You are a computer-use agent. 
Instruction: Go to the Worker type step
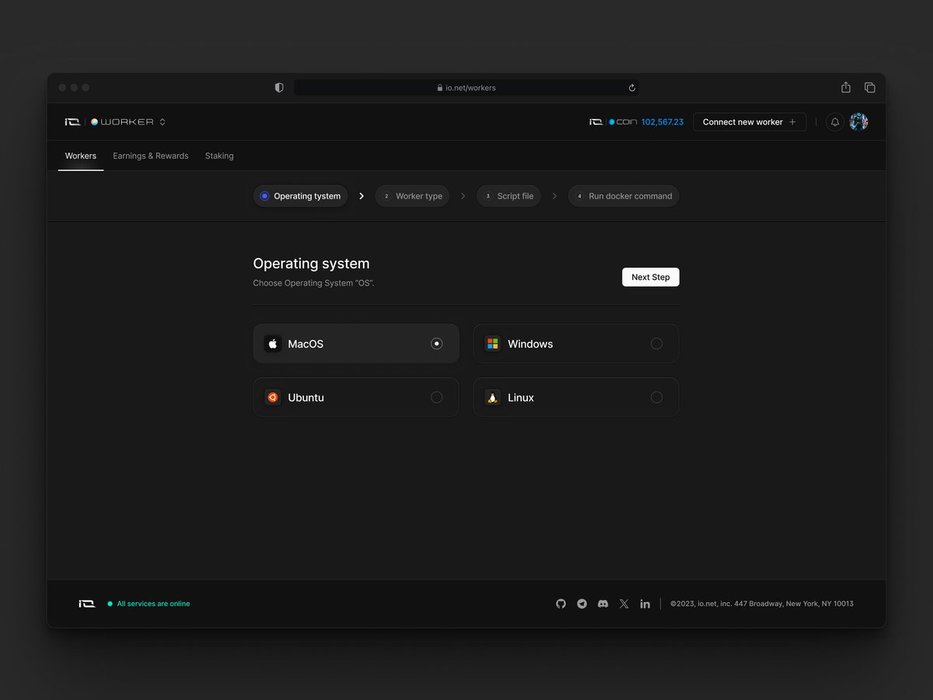(412, 196)
